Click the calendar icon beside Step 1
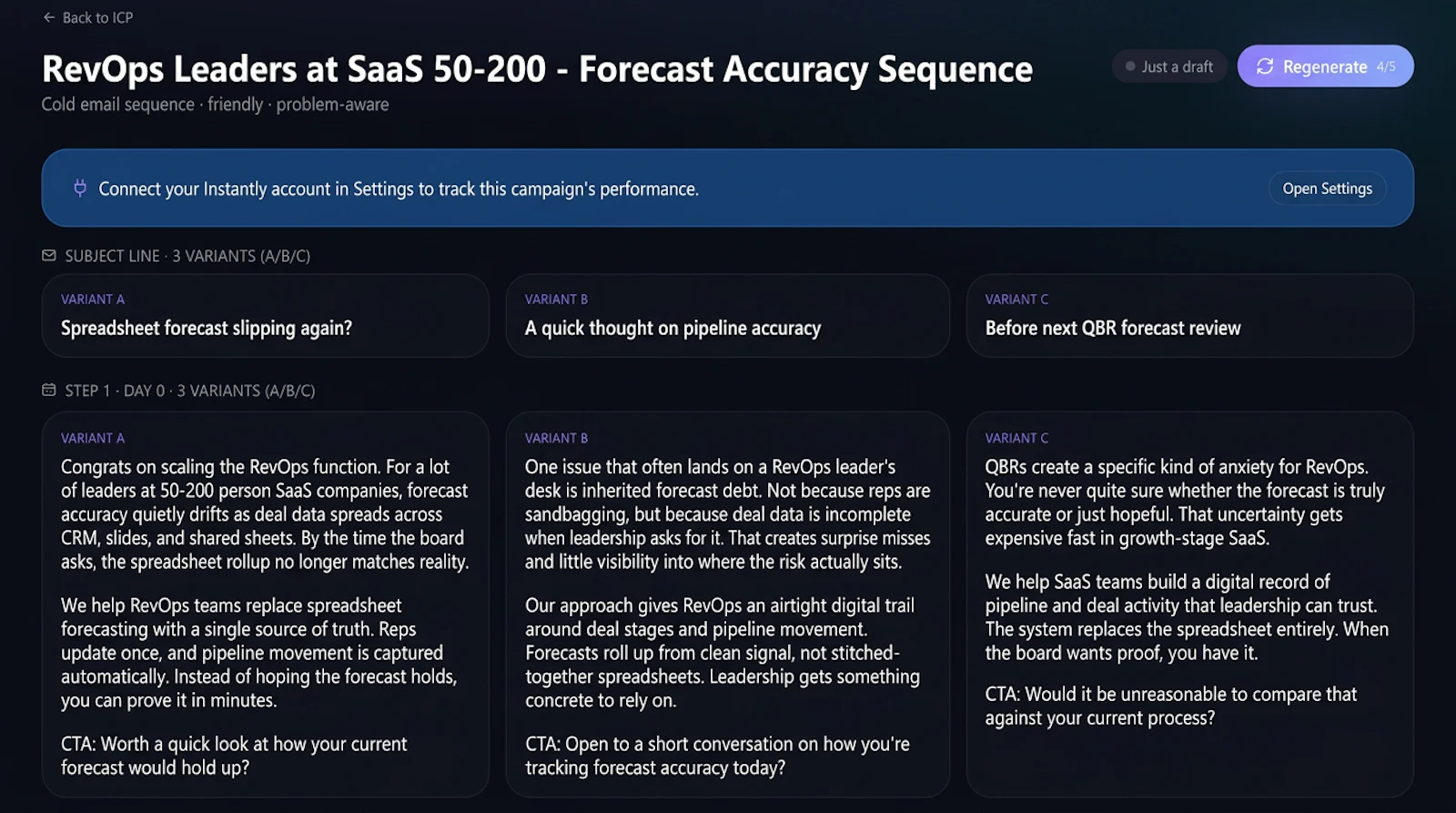1456x813 pixels. (x=49, y=391)
